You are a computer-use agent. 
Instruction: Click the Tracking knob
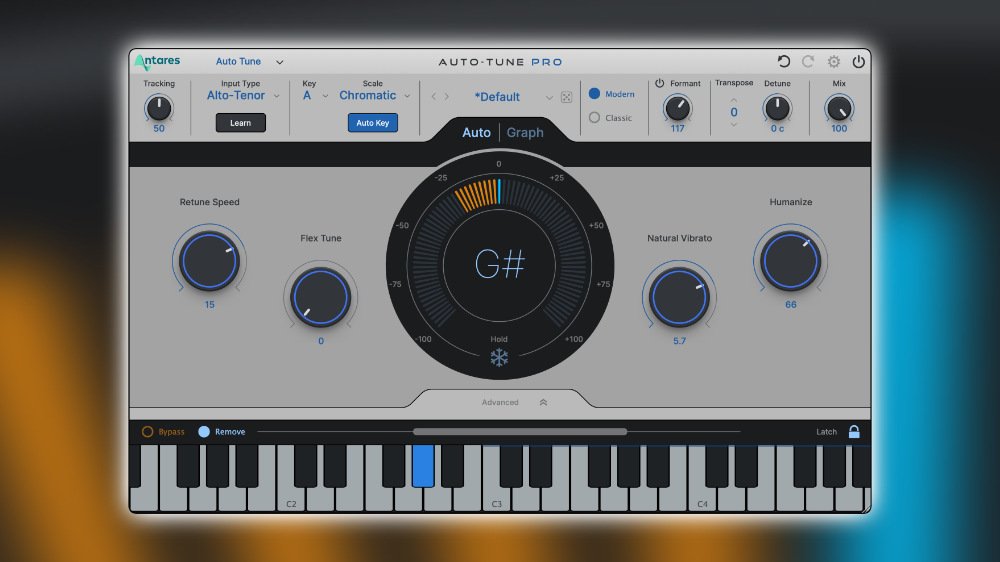[x=159, y=108]
